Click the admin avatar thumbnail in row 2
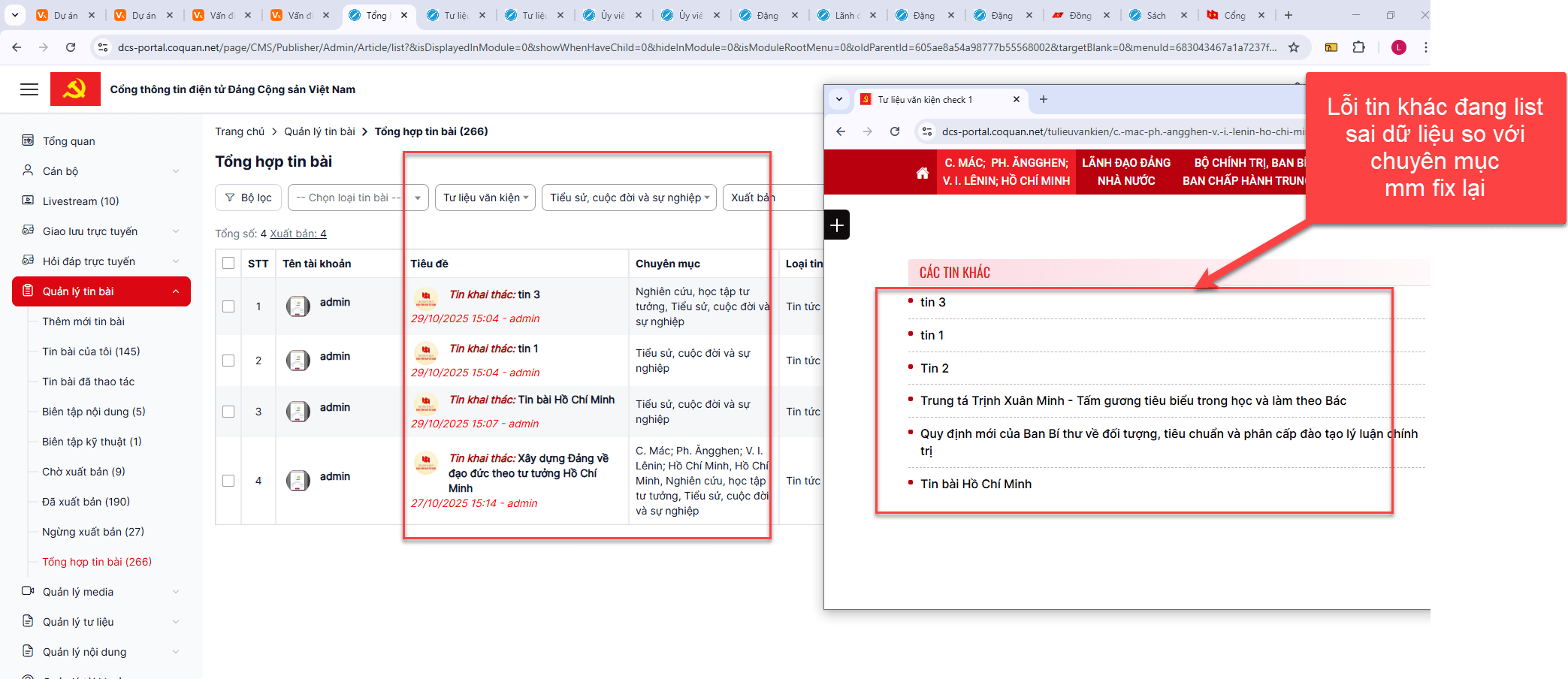The width and height of the screenshot is (1568, 679). tap(298, 361)
